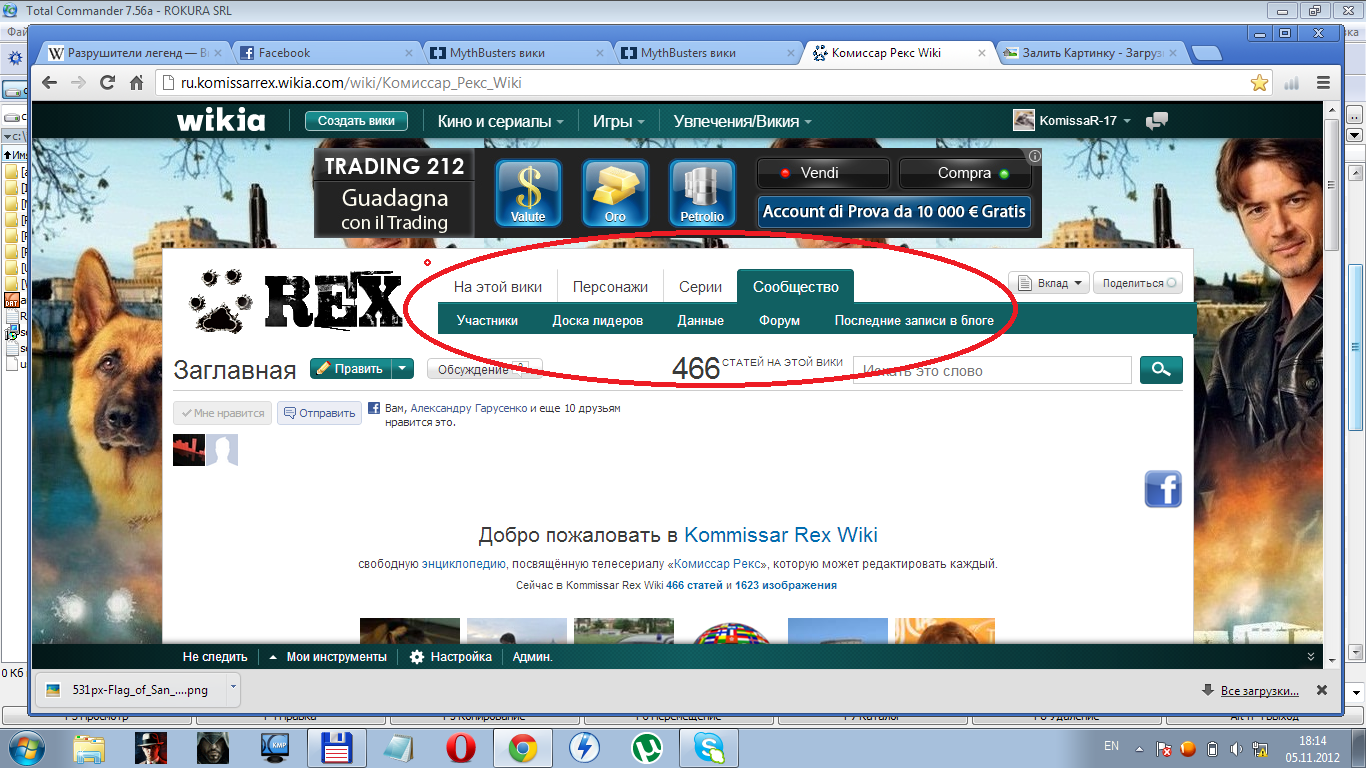Screen dimensions: 1366x768
Task: Open the downloaded file options arrow
Action: 233,689
